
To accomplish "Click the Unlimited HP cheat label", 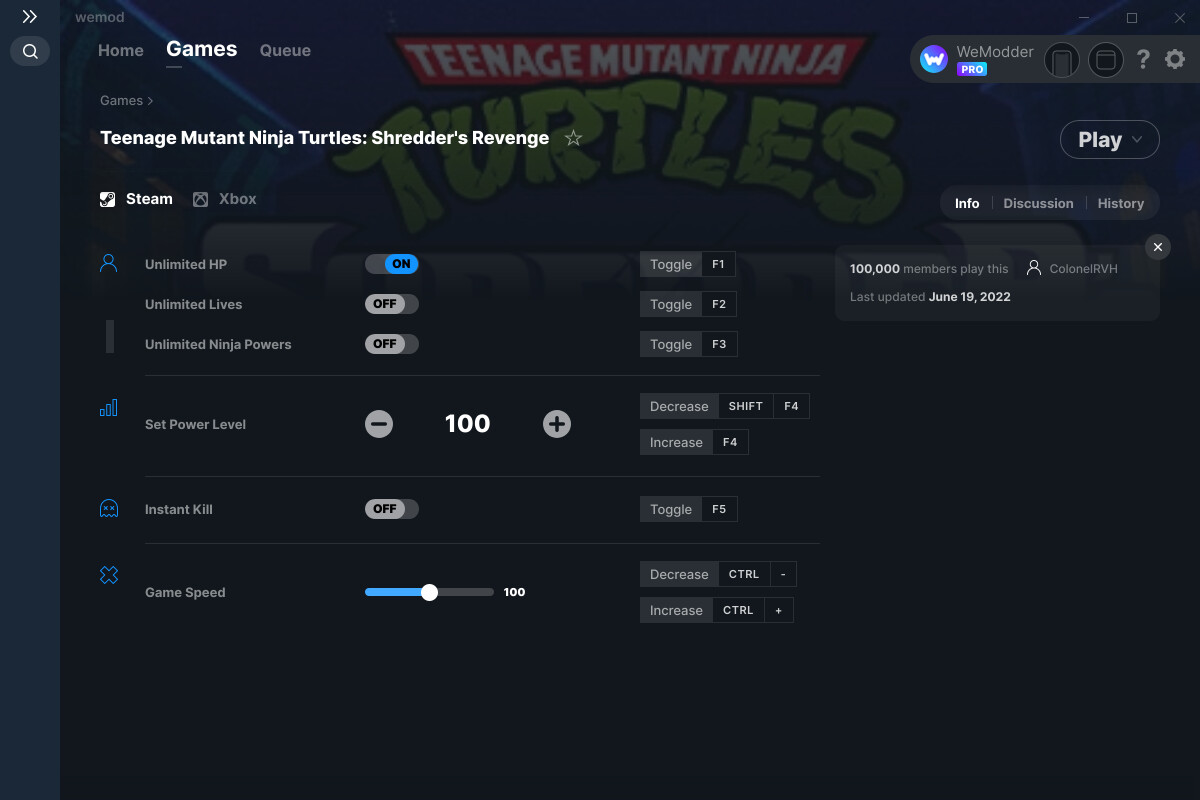I will (186, 264).
